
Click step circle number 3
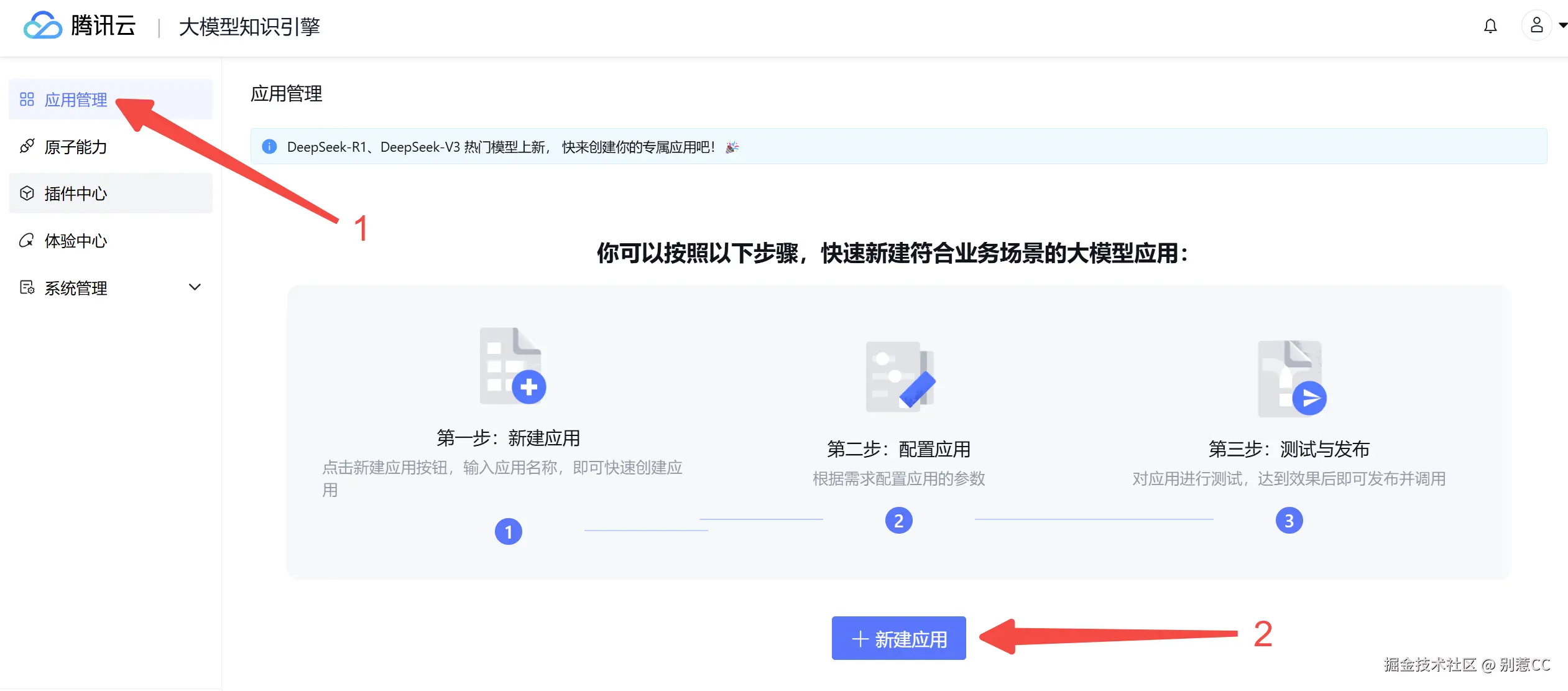pyautogui.click(x=1289, y=521)
